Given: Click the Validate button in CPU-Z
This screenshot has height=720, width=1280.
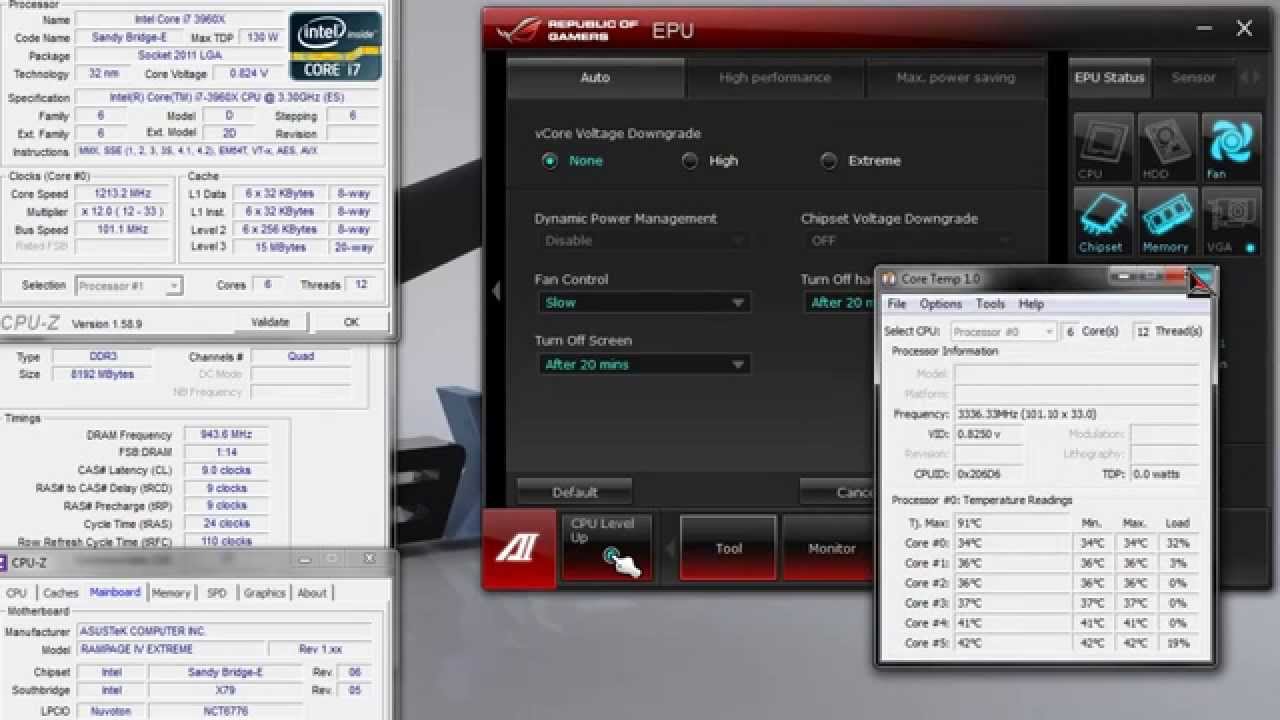Looking at the screenshot, I should [270, 322].
